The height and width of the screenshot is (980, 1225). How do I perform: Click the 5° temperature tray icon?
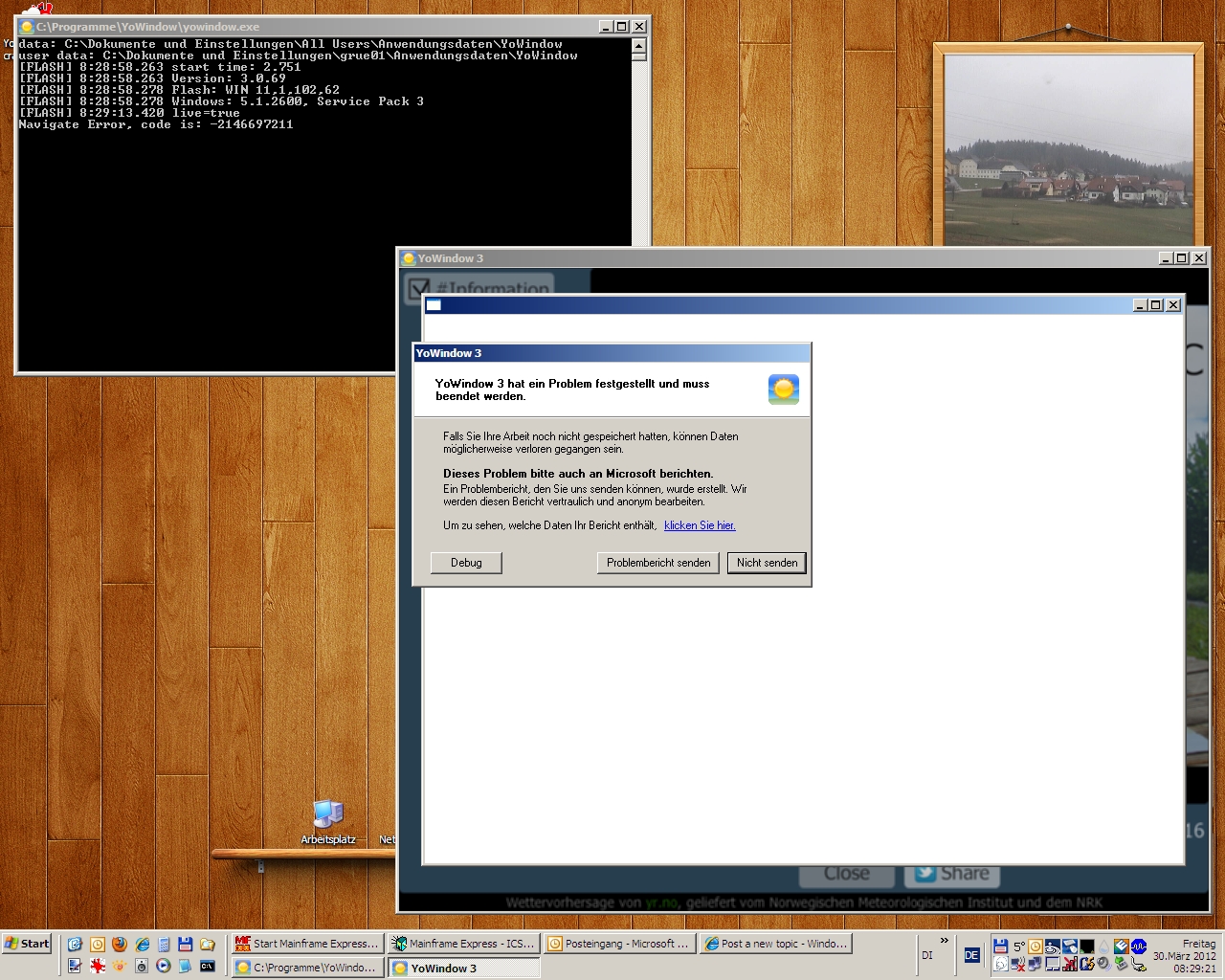pyautogui.click(x=1018, y=947)
